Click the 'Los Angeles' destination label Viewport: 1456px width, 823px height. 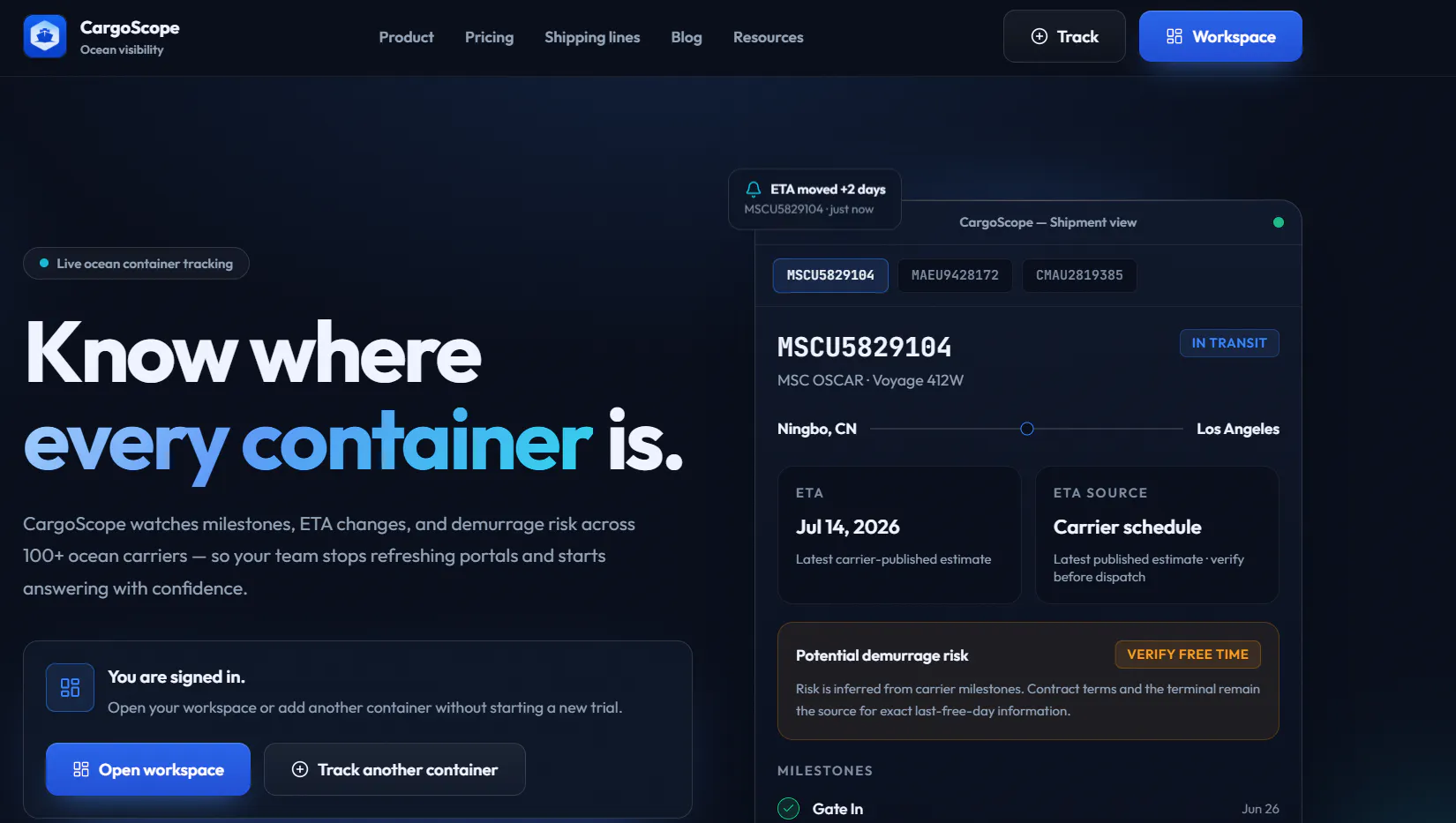coord(1238,429)
